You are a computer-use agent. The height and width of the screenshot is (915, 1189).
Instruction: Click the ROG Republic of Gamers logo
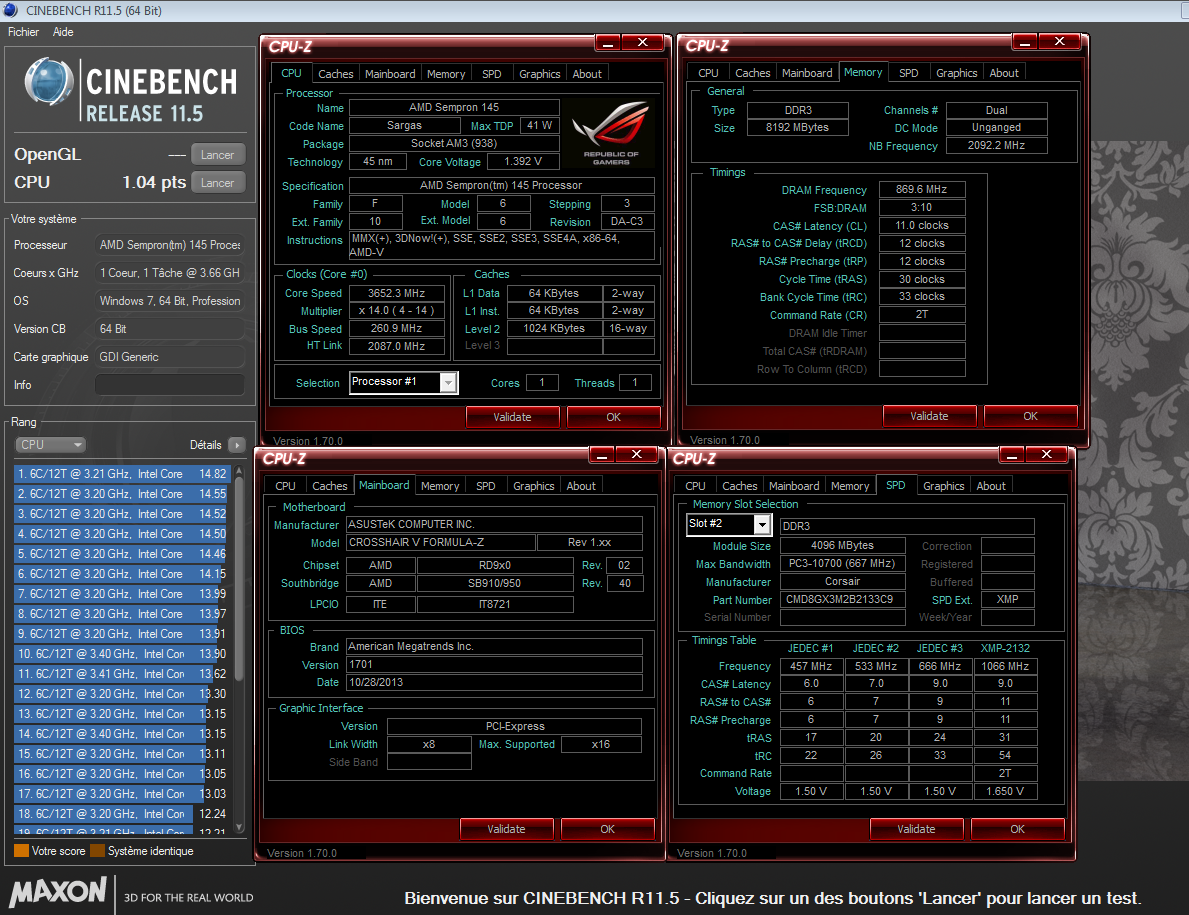(611, 133)
